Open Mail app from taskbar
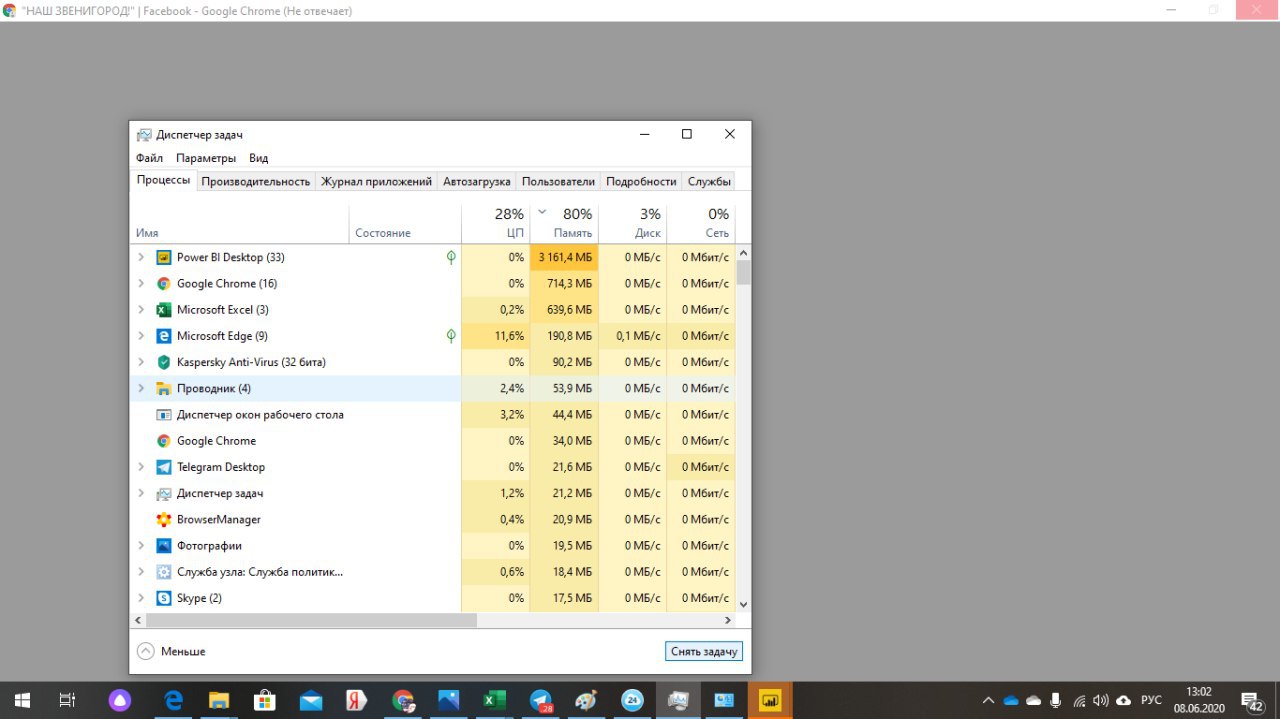Screen dimensions: 1280x719 310,700
